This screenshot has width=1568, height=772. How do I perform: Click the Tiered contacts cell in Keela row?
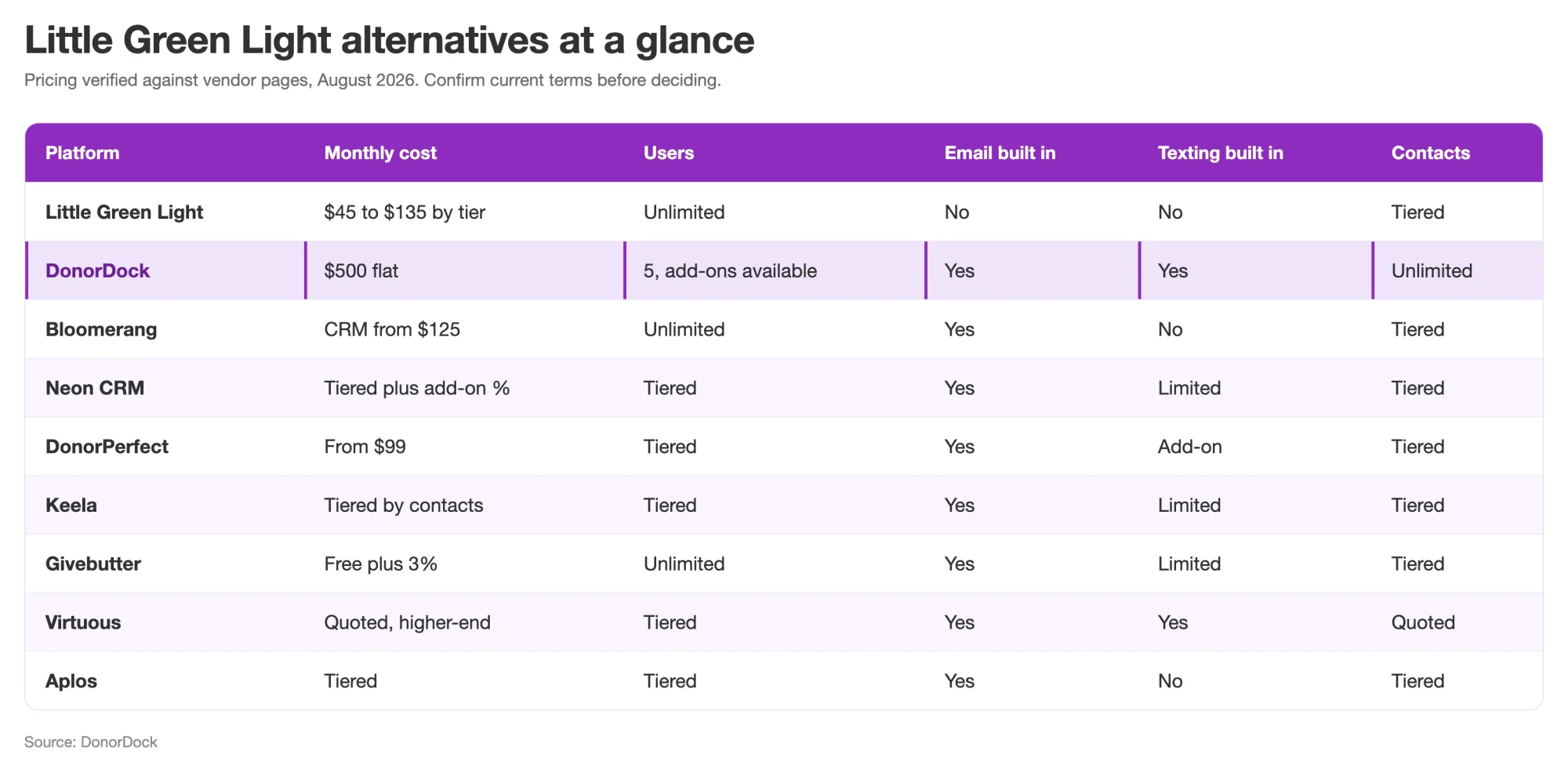1417,505
